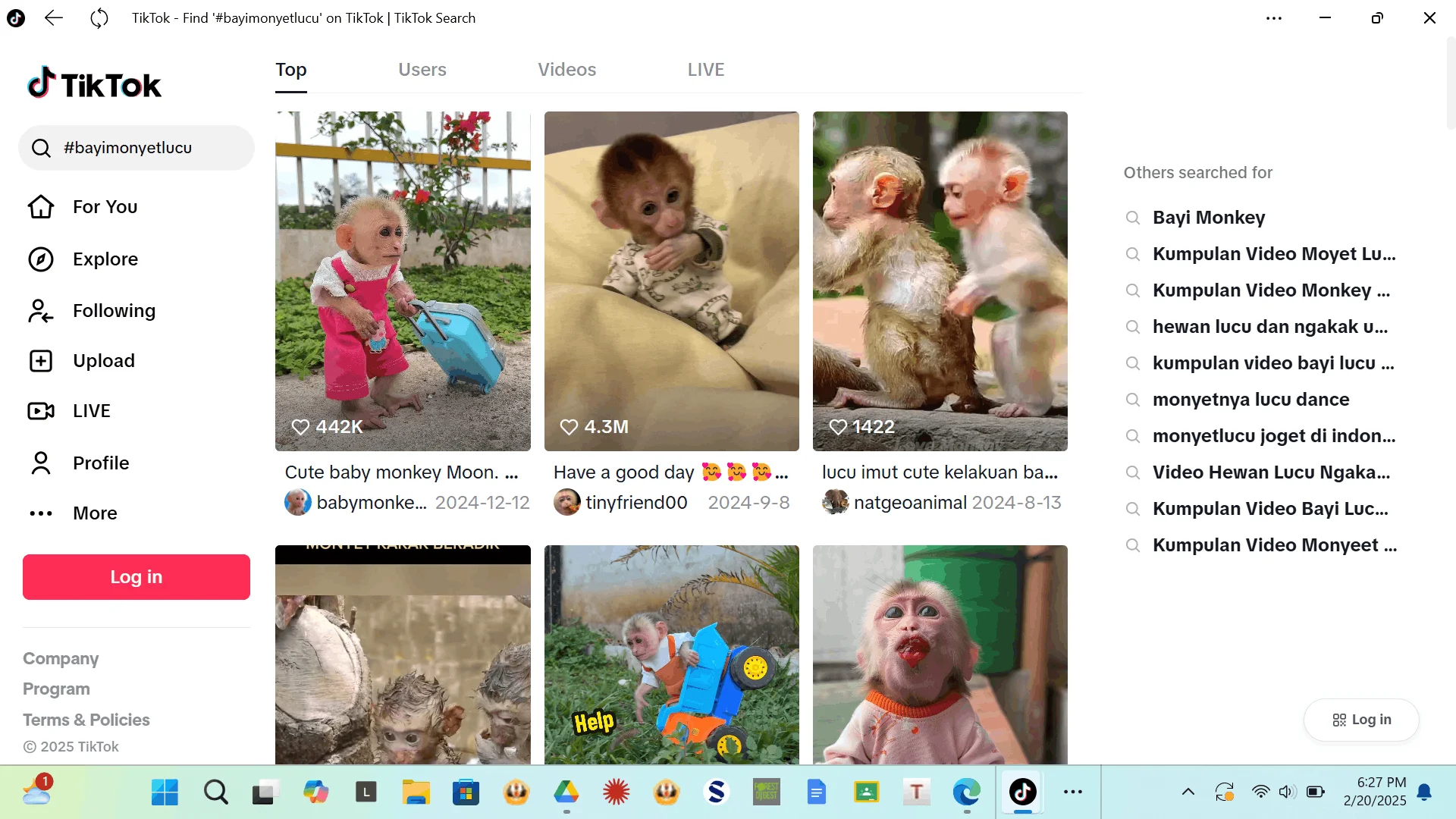Open More options via three-dot icon in sidebar
The height and width of the screenshot is (819, 1456).
(41, 513)
